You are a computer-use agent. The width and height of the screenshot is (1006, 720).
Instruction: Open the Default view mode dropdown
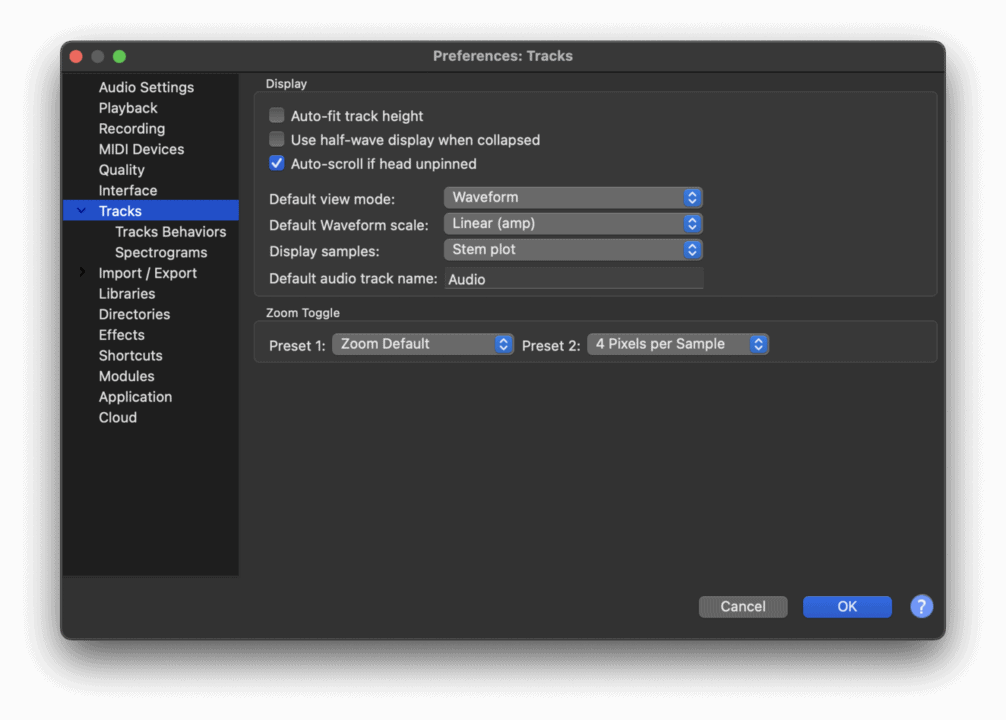point(572,197)
